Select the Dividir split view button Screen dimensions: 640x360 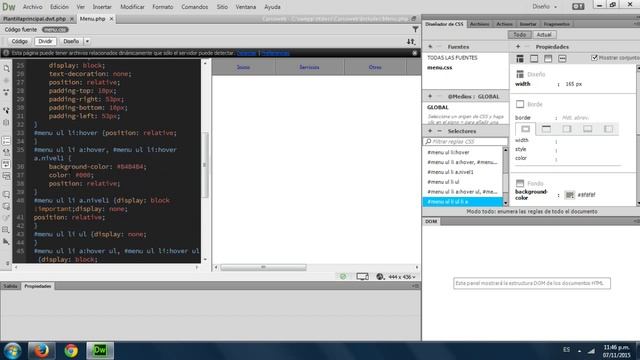click(45, 41)
